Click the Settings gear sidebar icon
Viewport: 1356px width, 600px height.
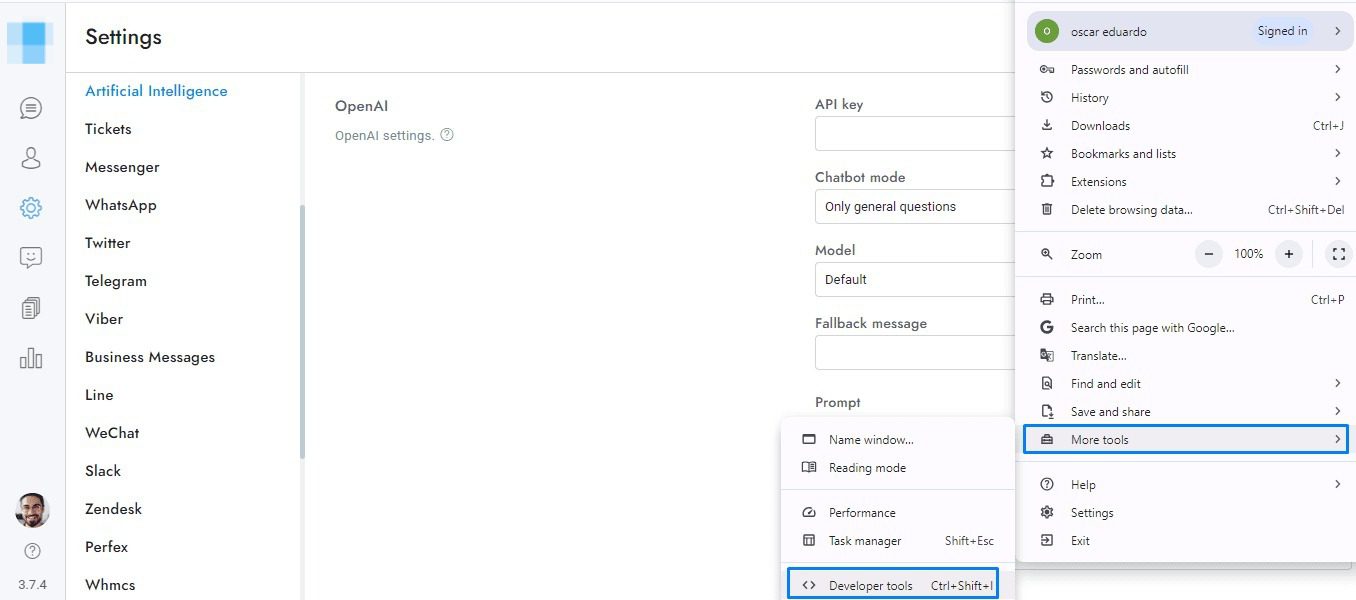[31, 208]
